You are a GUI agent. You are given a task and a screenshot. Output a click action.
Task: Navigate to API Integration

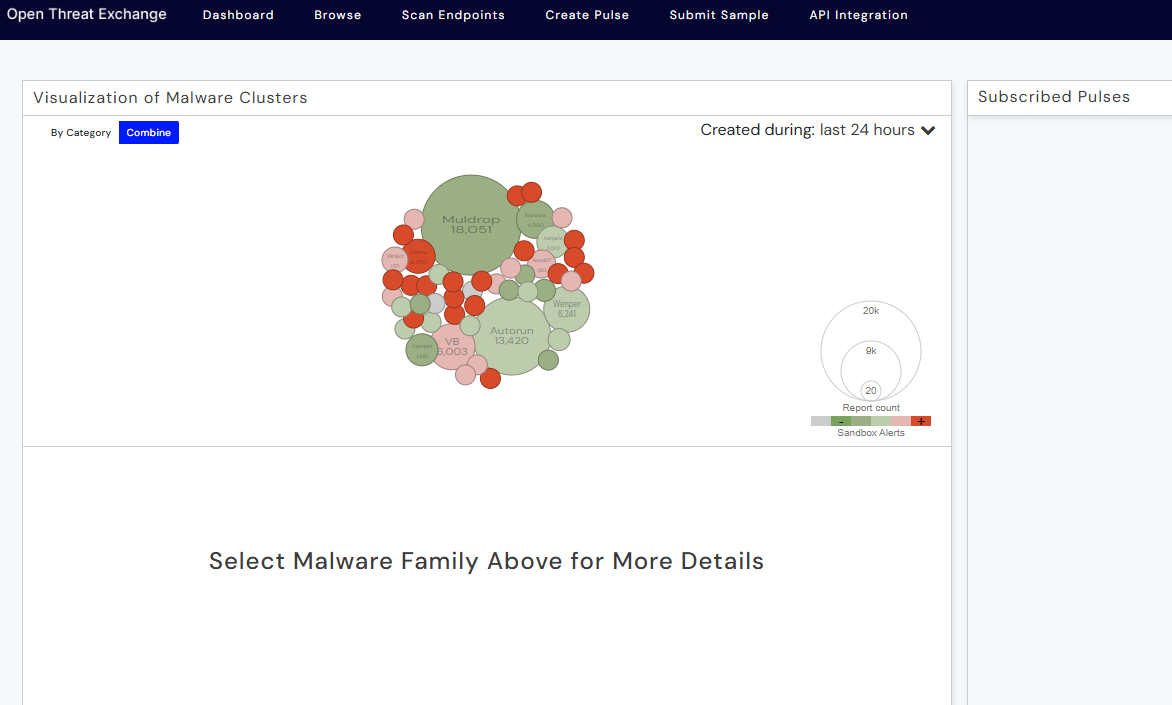click(858, 15)
